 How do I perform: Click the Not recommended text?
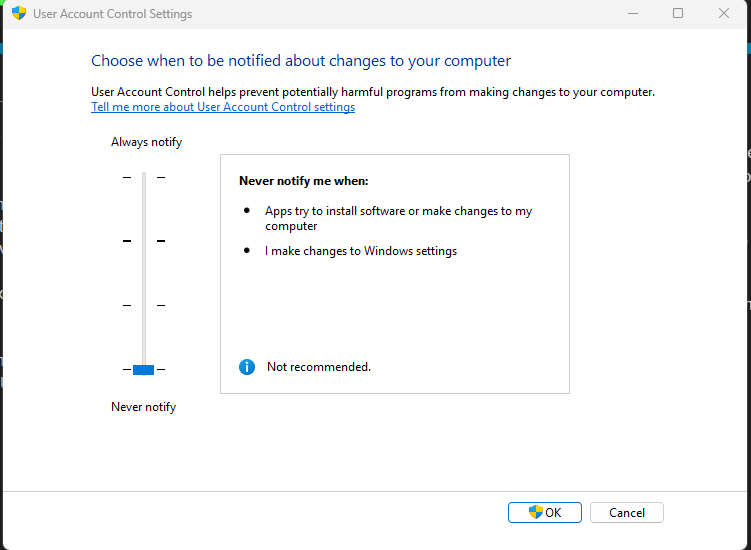tap(318, 367)
